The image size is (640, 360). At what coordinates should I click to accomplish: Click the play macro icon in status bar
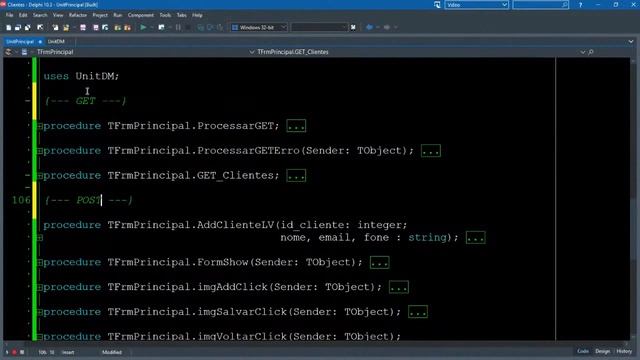point(7,352)
